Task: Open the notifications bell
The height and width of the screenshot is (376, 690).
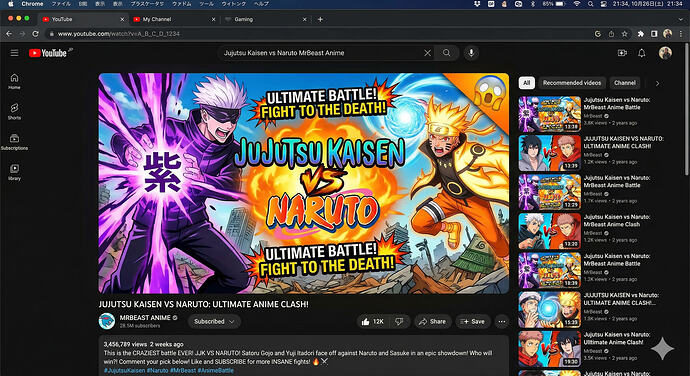Action: [x=642, y=53]
